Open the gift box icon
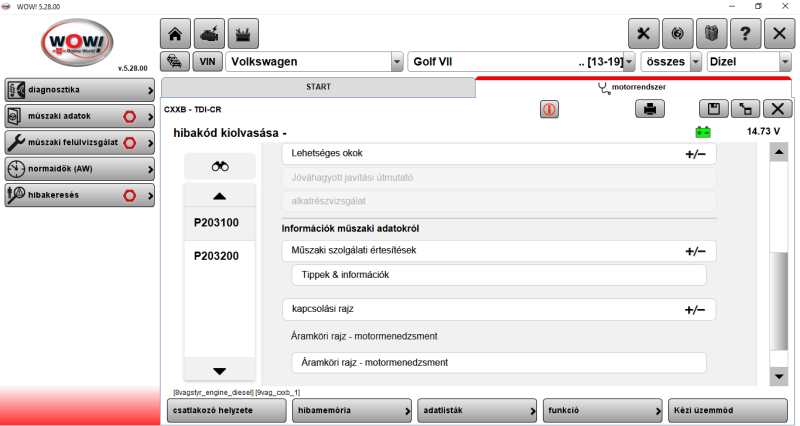Viewport: 800px width, 426px height. coord(712,34)
